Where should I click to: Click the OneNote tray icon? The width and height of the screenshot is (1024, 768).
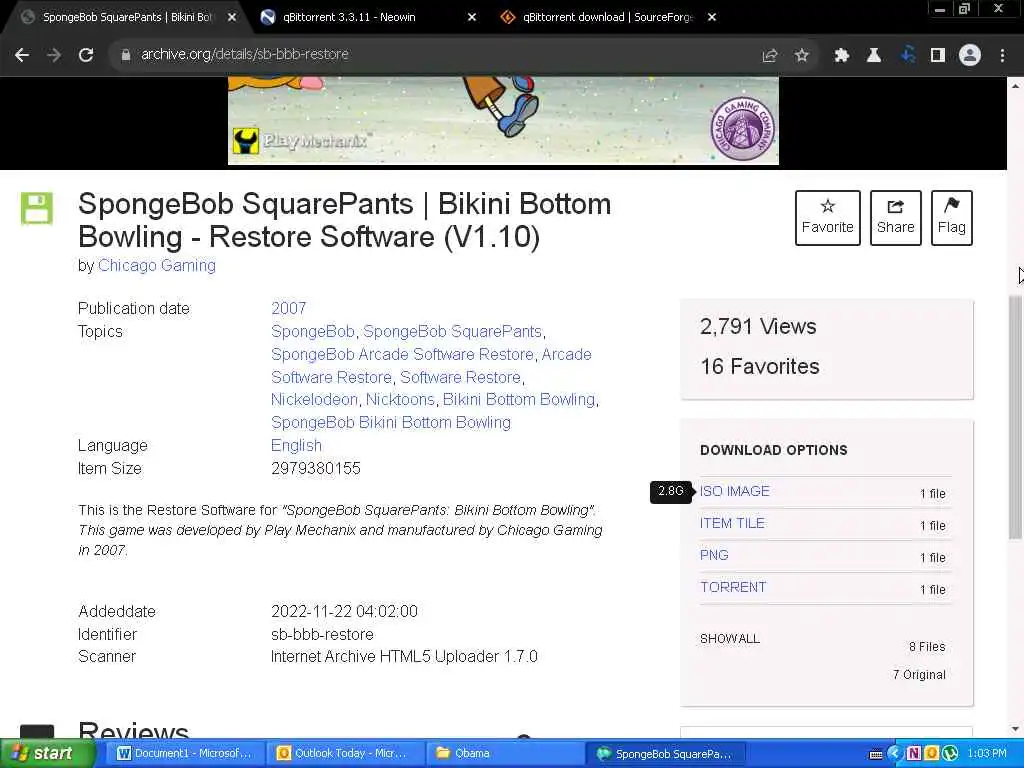pyautogui.click(x=914, y=754)
